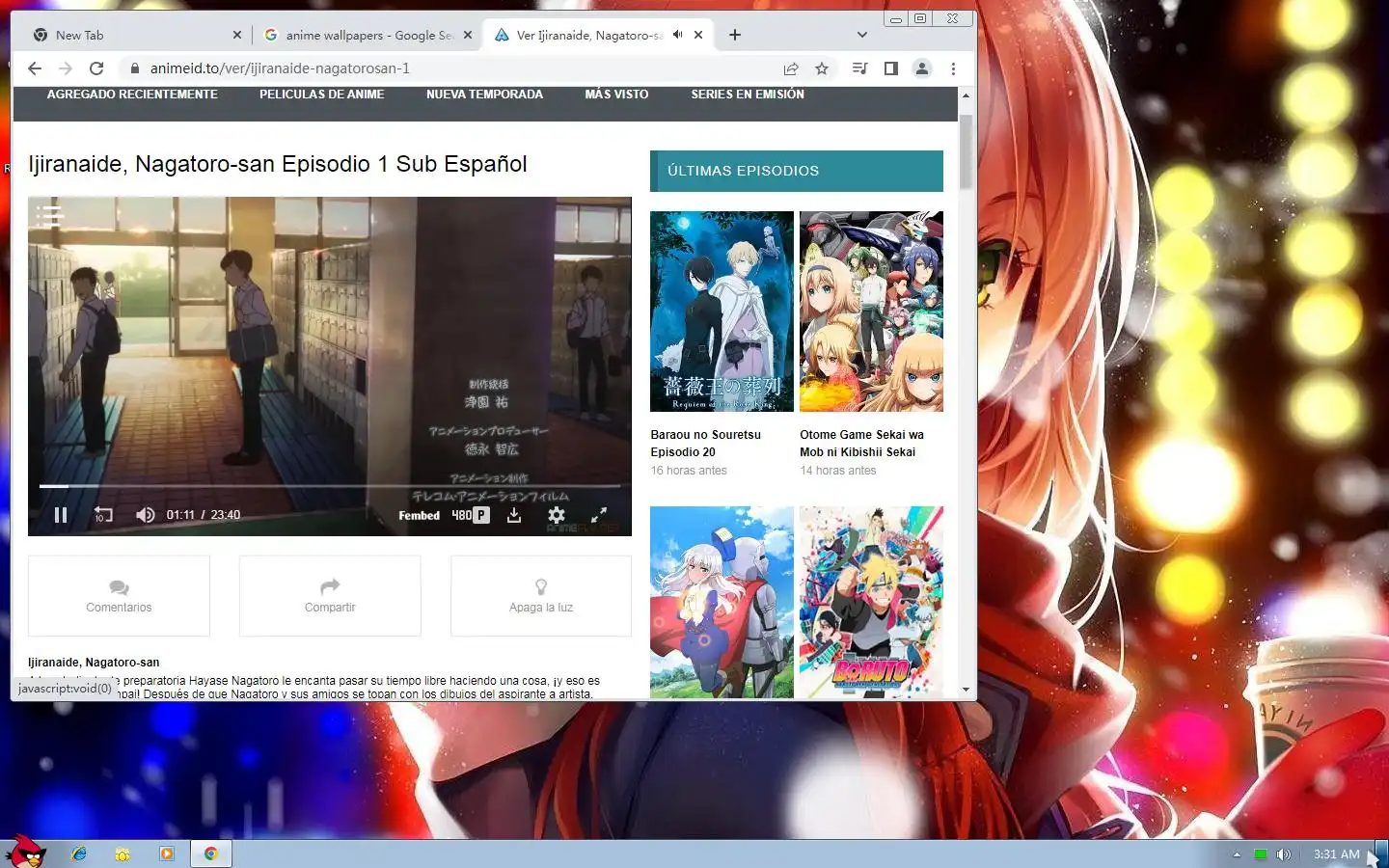1389x868 pixels.
Task: Open a new browser tab
Action: tap(735, 35)
